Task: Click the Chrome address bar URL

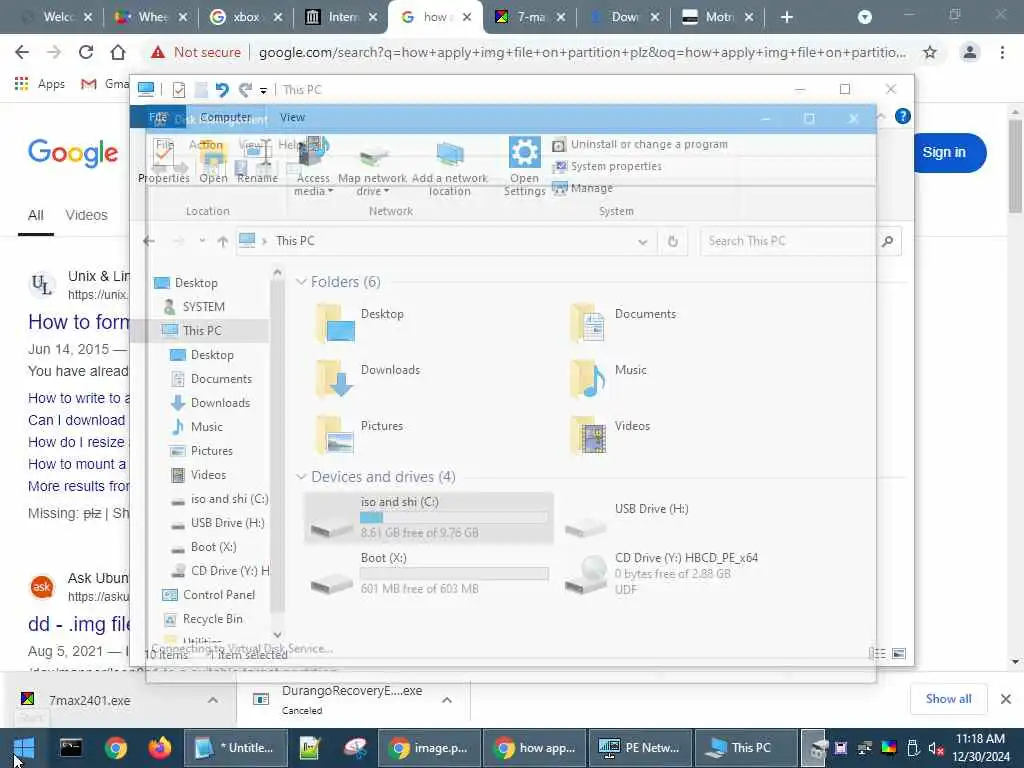Action: point(582,52)
